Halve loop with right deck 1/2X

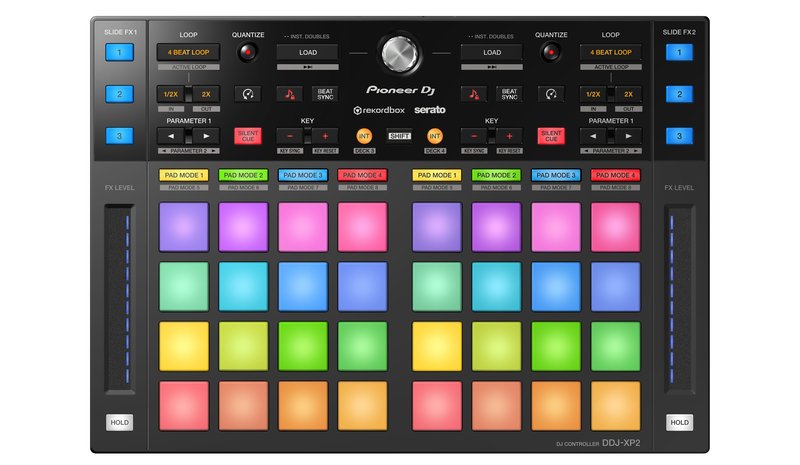pyautogui.click(x=593, y=94)
